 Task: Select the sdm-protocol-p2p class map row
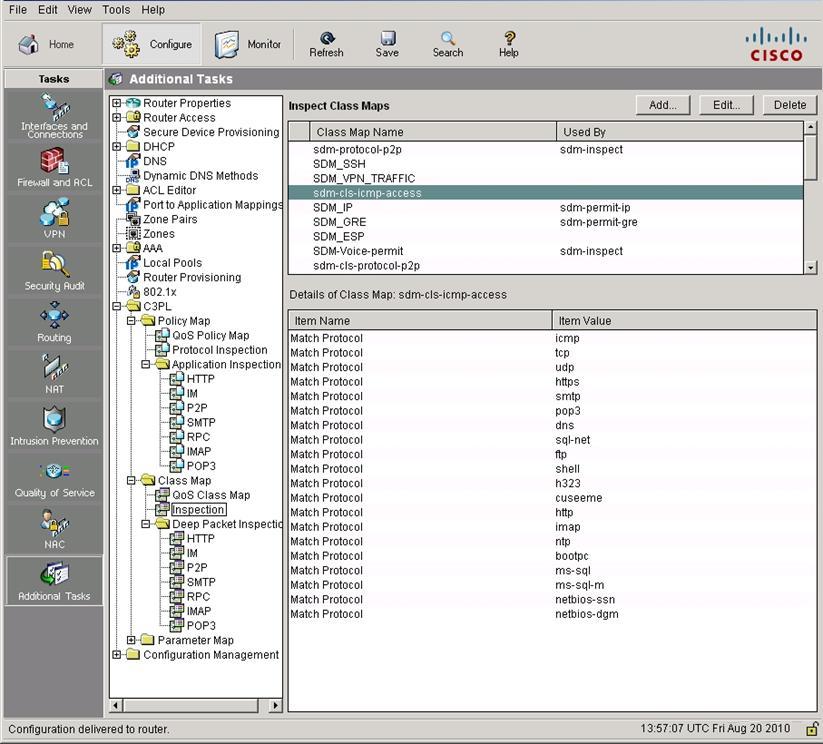click(546, 150)
